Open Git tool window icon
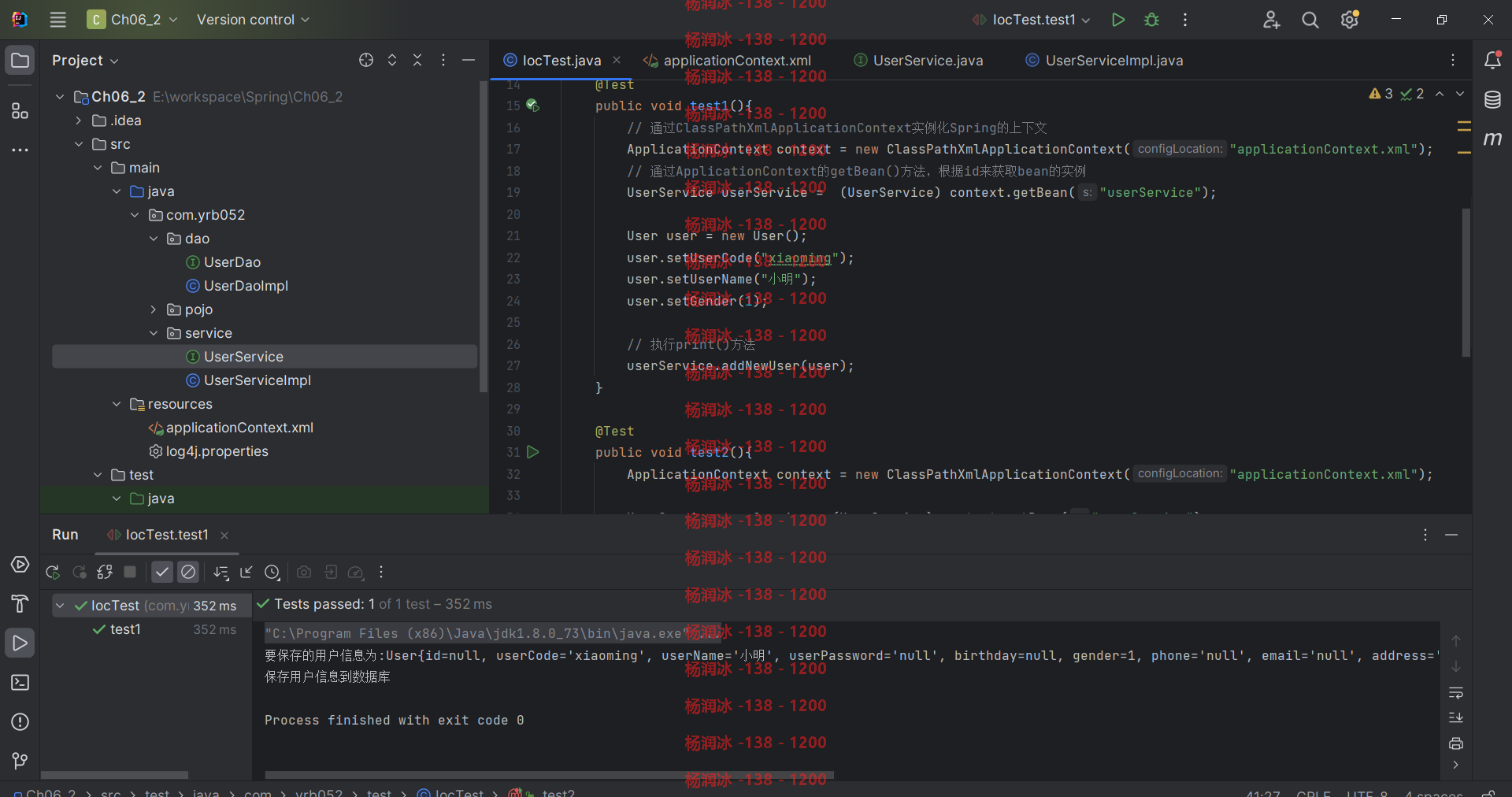The height and width of the screenshot is (797, 1512). coord(20,761)
